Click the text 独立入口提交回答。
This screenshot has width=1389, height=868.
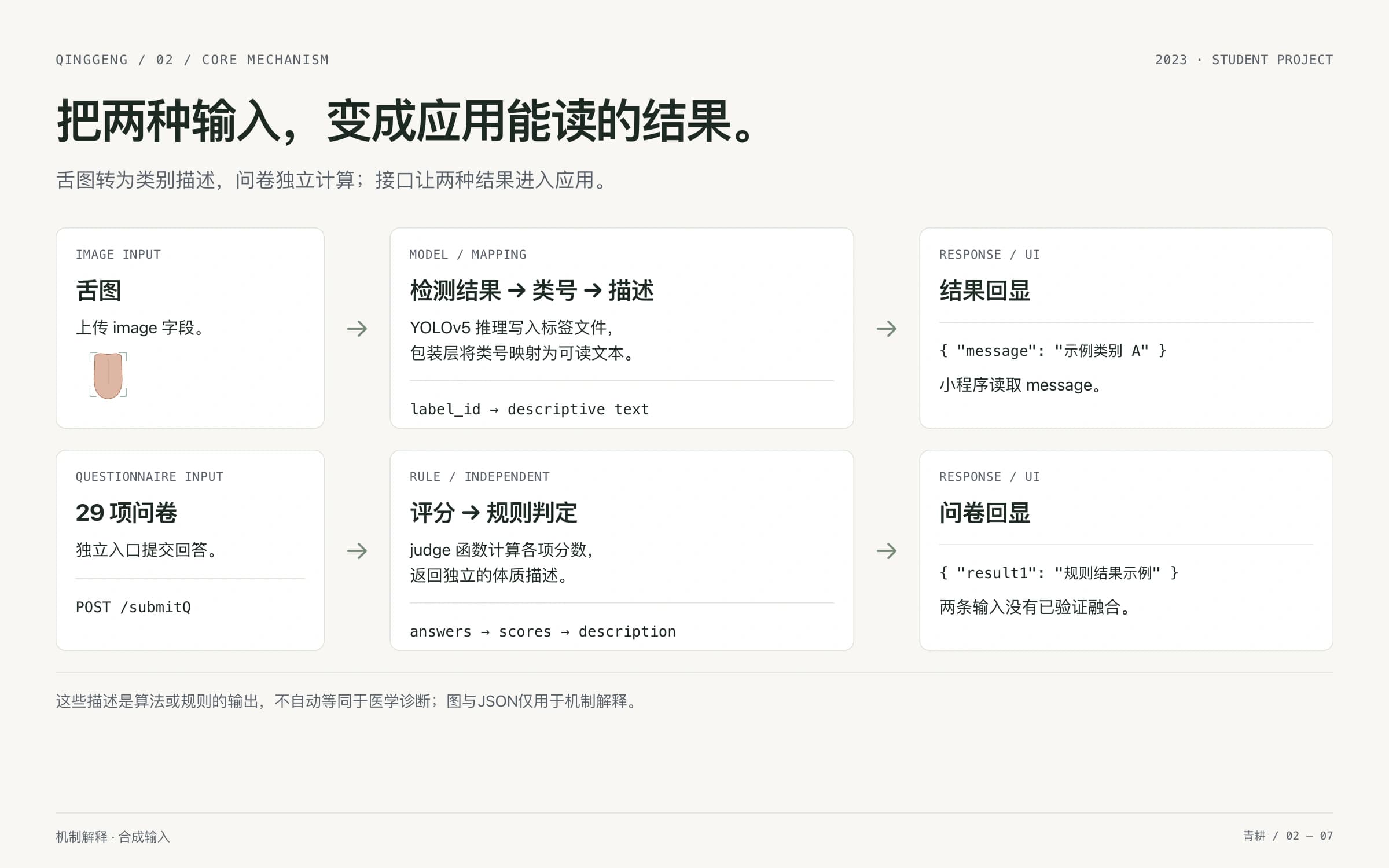click(146, 550)
